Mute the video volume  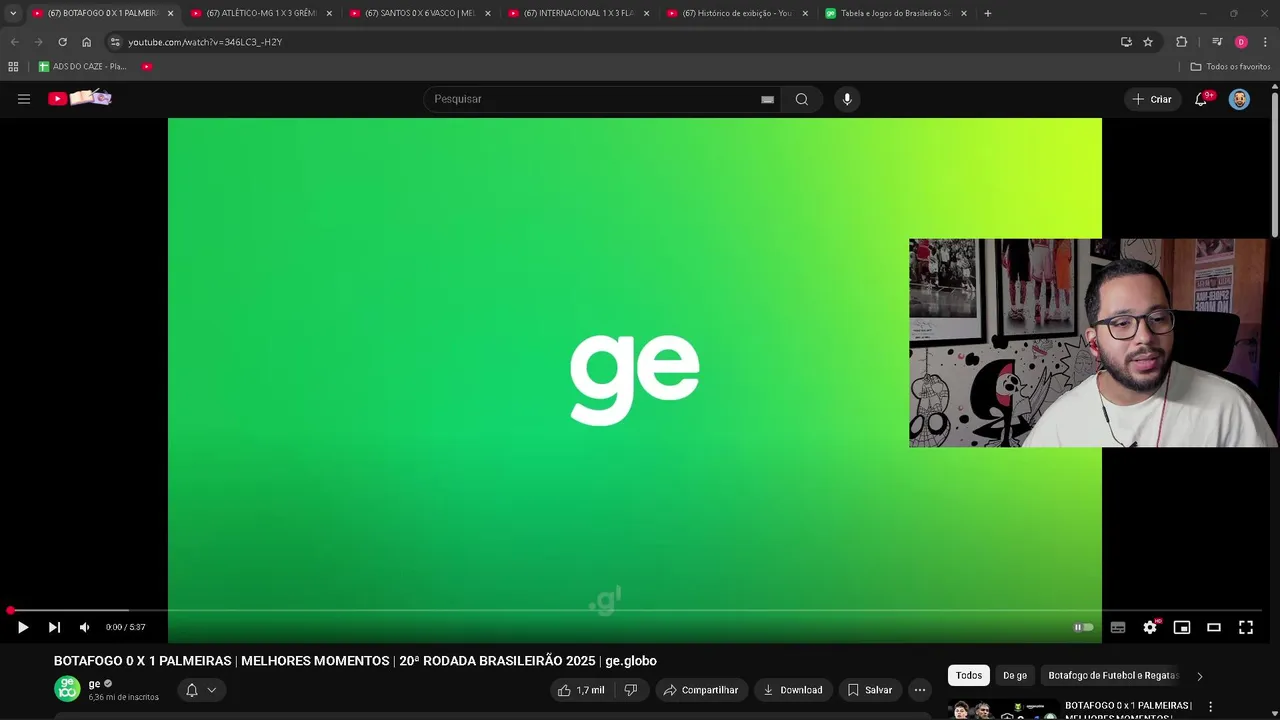pyautogui.click(x=84, y=627)
